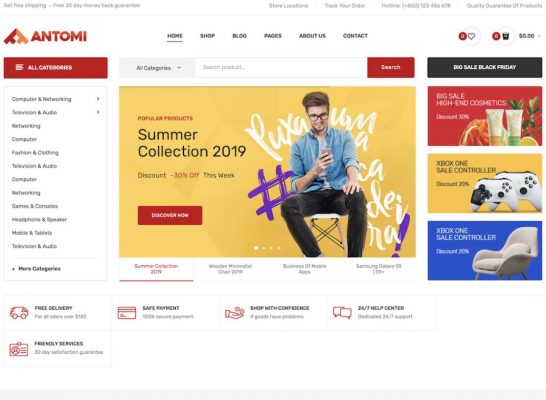Expand More Categories in sidebar
The width and height of the screenshot is (546, 400).
(36, 269)
